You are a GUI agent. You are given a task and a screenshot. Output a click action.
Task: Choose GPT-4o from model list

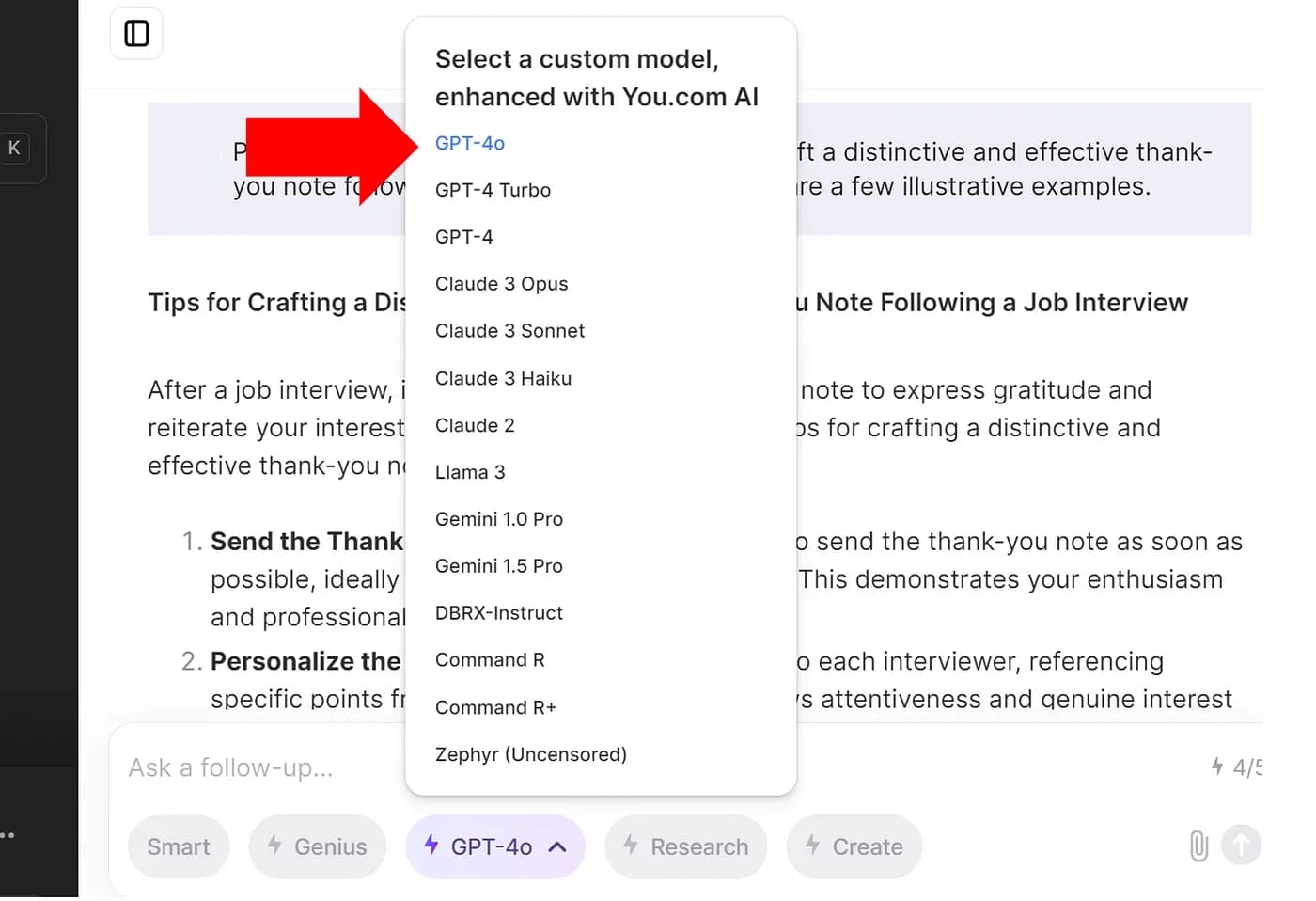coord(470,143)
